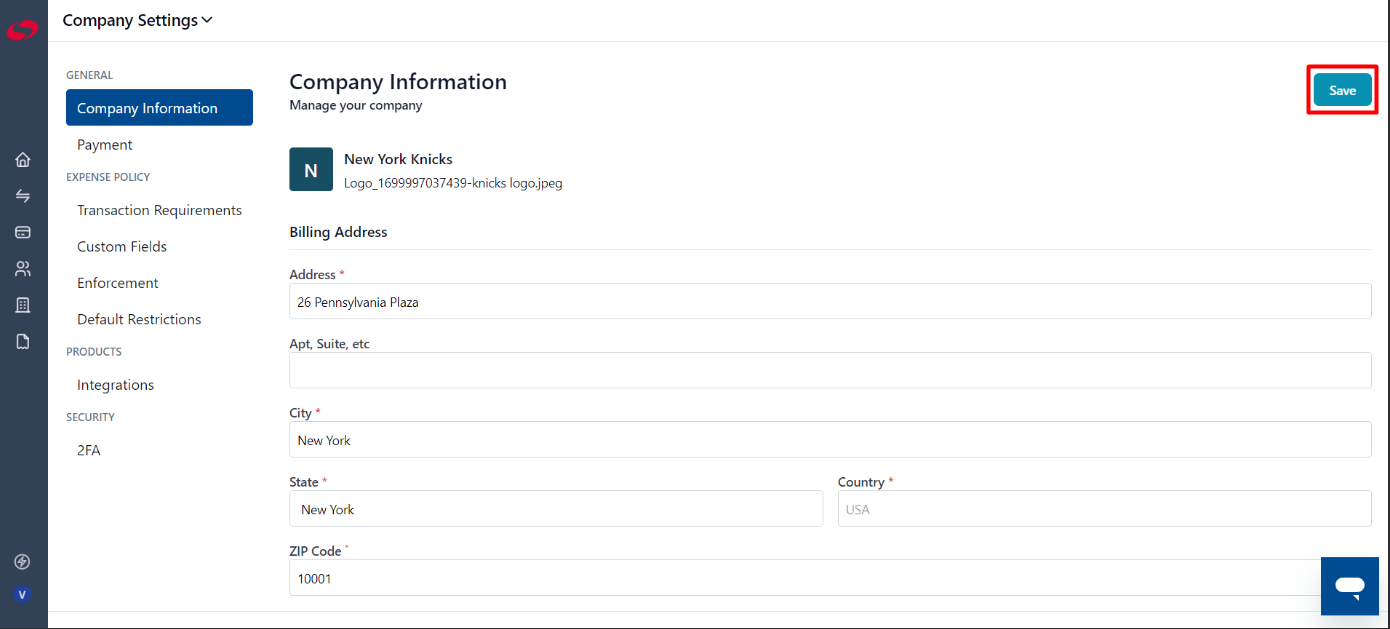Open 2FA security settings
This screenshot has height=629, width=1390.
coord(89,450)
